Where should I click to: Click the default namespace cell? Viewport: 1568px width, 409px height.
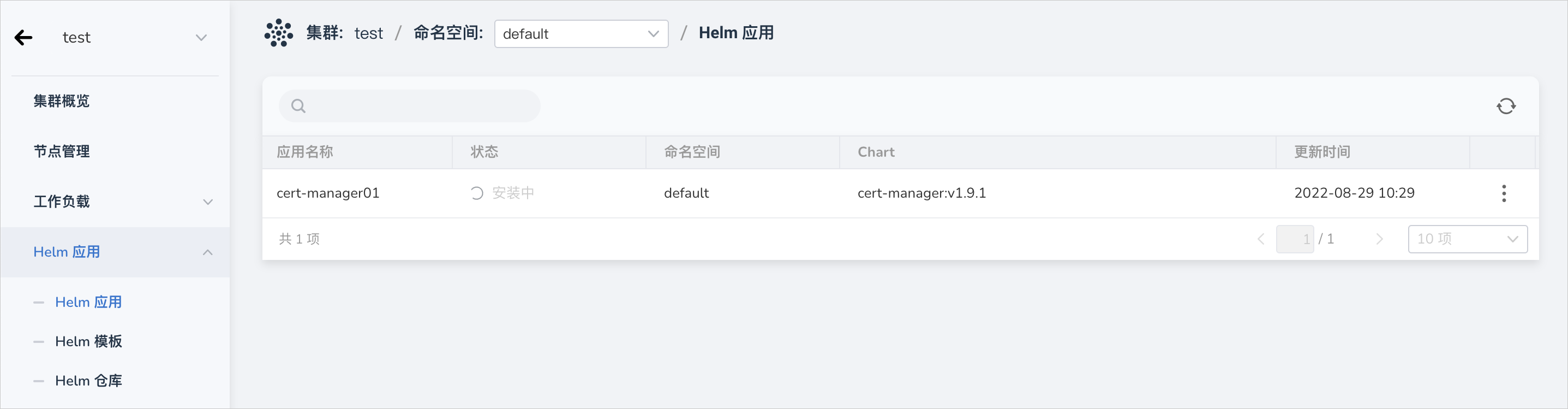[686, 193]
